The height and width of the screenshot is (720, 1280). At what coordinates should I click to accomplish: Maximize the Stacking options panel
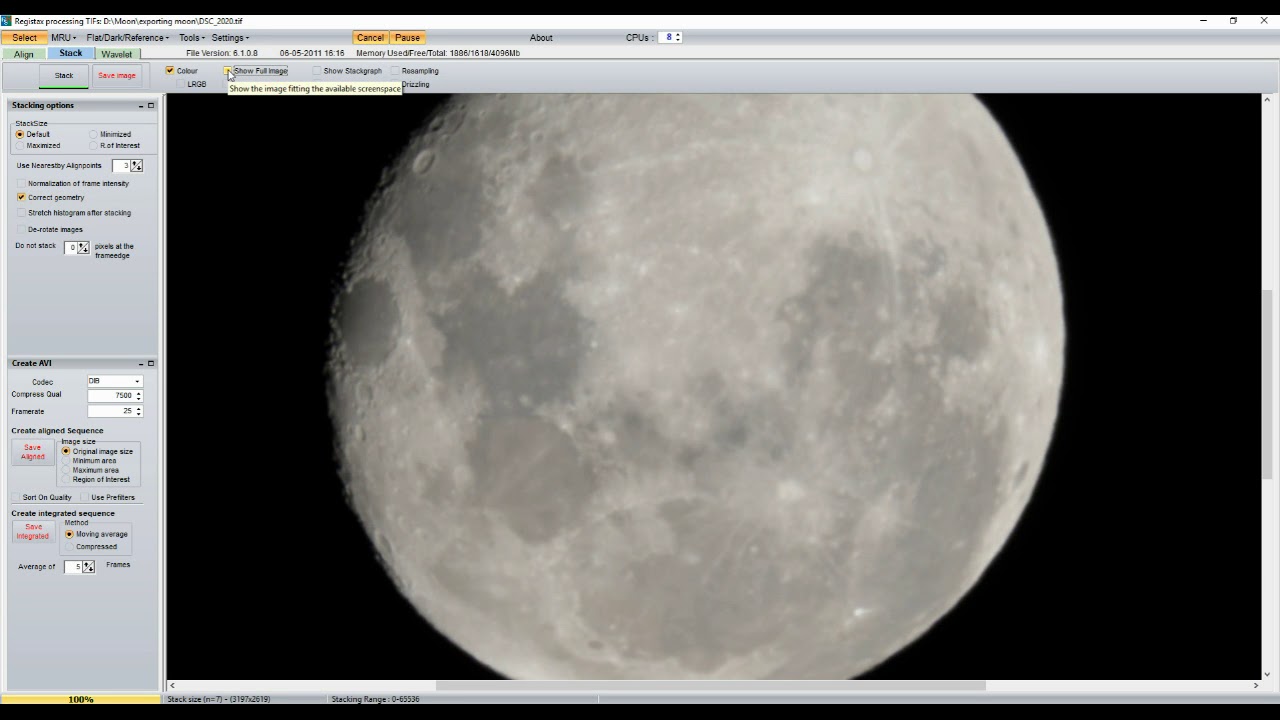[151, 106]
